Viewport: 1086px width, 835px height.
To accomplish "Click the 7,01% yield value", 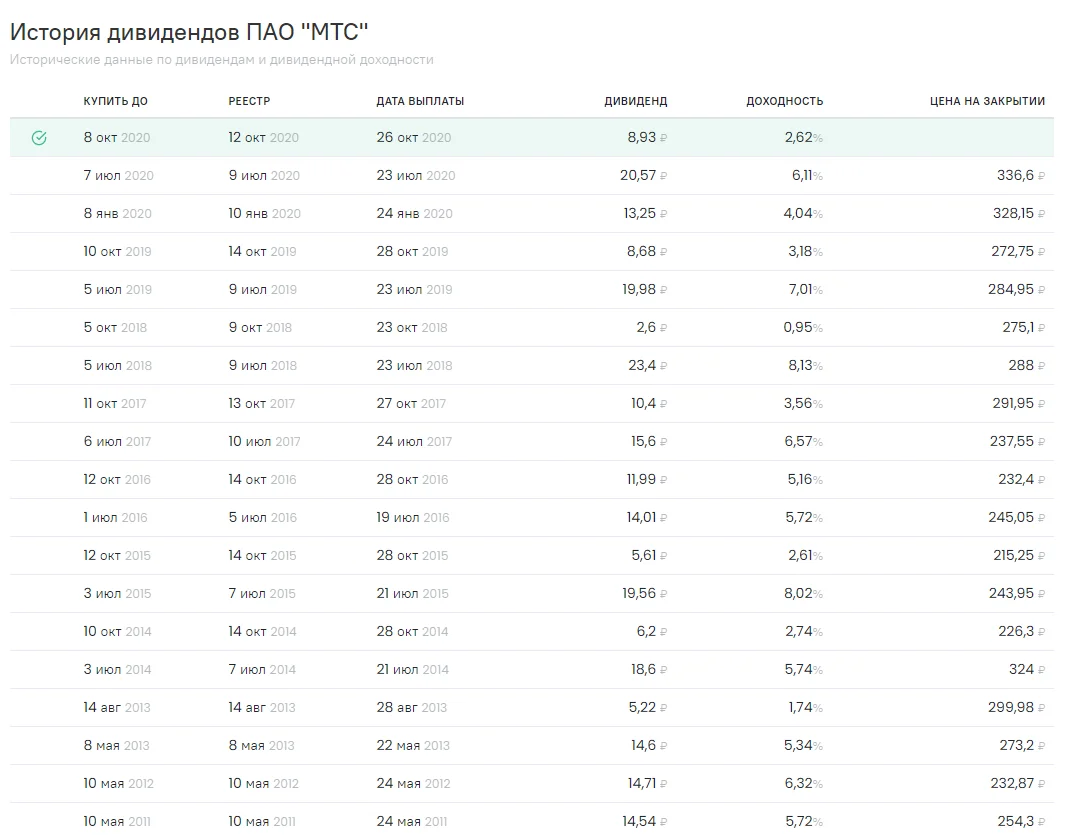I will (x=803, y=290).
